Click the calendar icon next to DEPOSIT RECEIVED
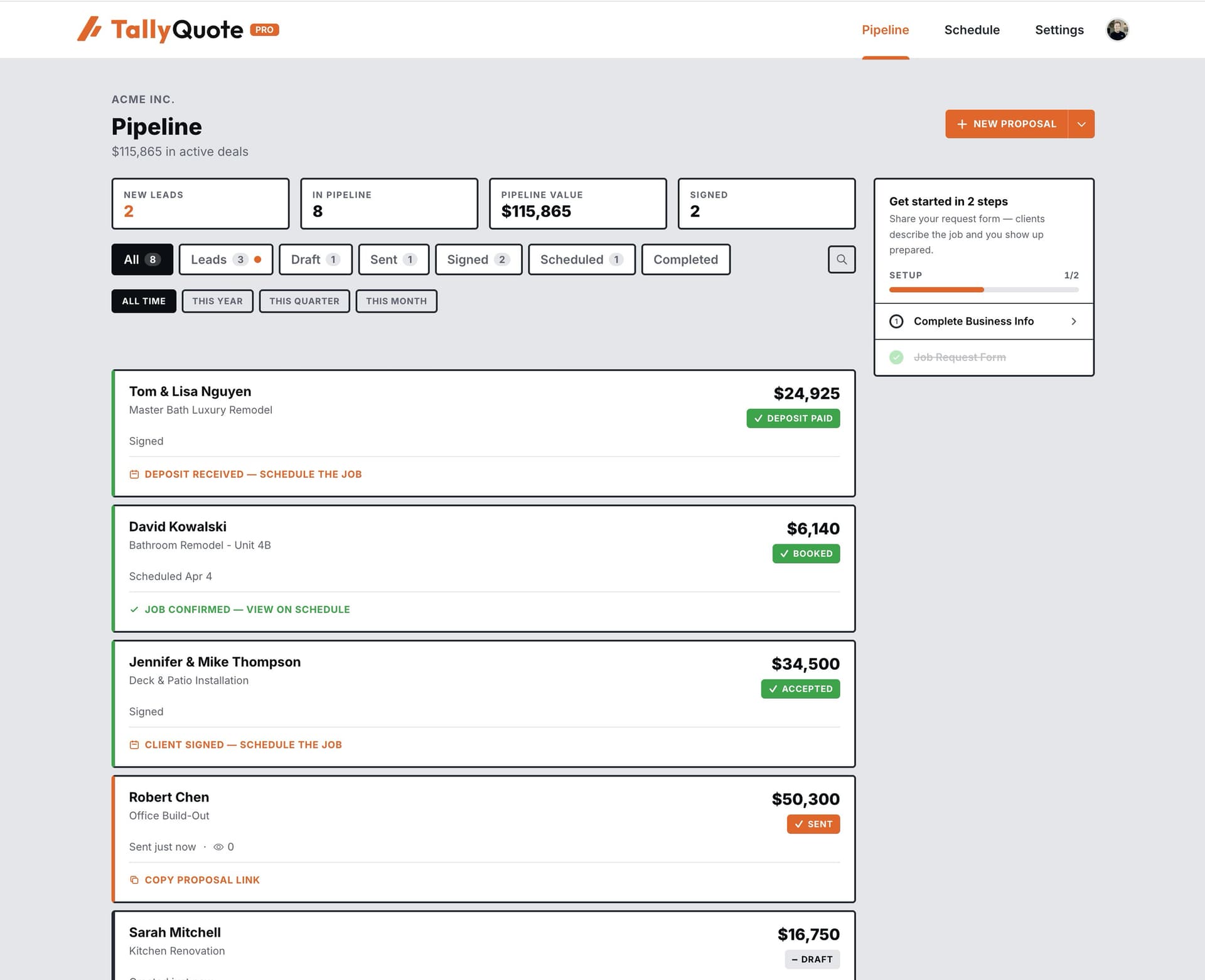The width and height of the screenshot is (1205, 980). pos(134,474)
